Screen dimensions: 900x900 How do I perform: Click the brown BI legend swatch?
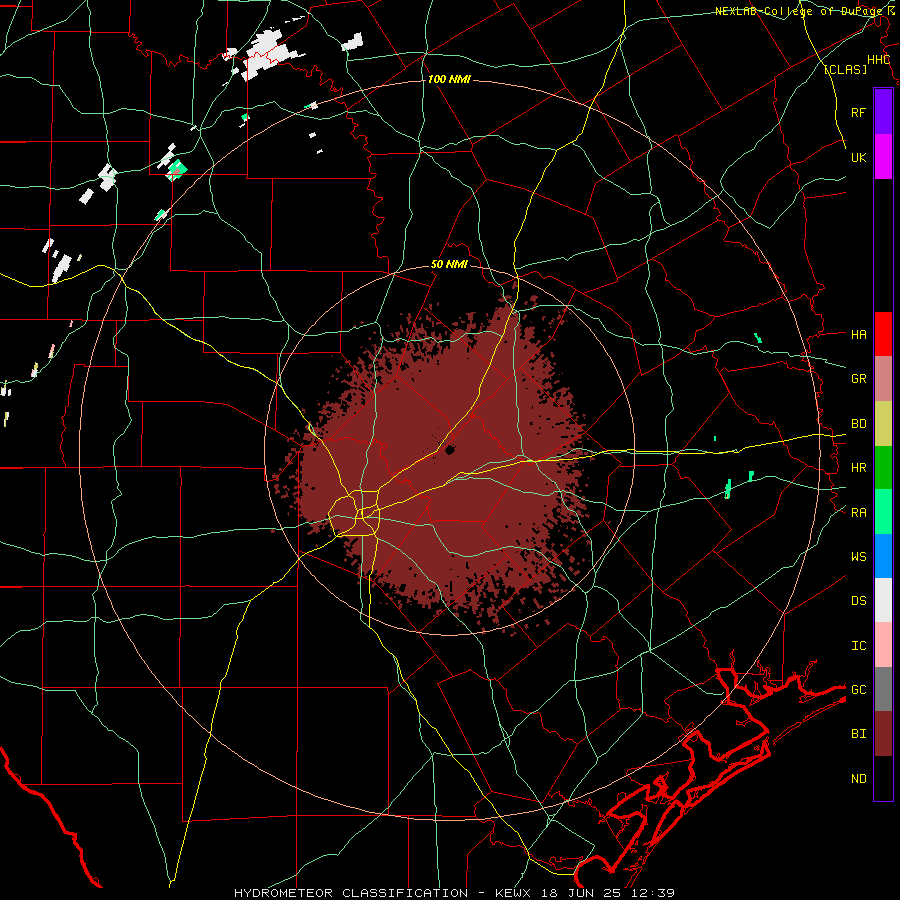pos(883,734)
